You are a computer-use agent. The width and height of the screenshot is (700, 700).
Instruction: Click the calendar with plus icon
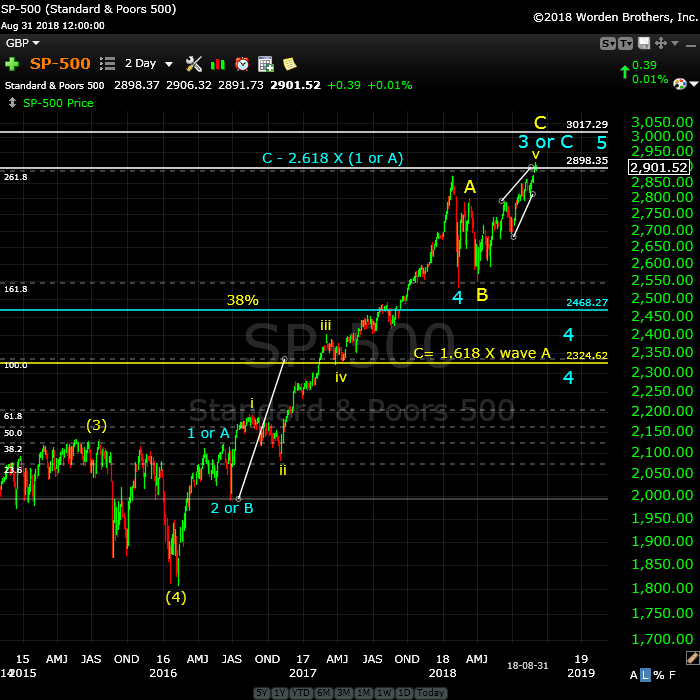point(266,64)
